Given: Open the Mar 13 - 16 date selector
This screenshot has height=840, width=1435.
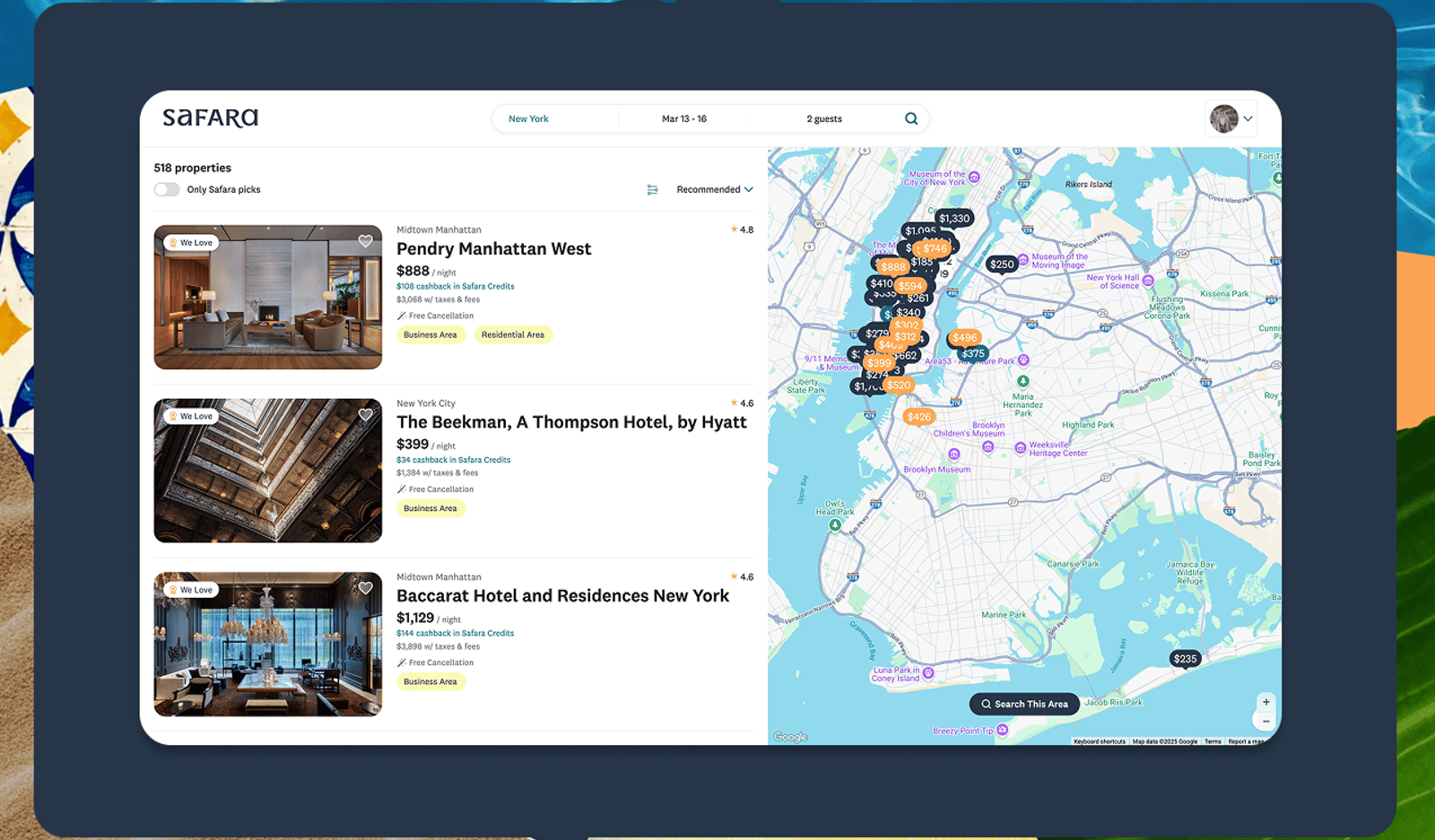Looking at the screenshot, I should (x=684, y=118).
